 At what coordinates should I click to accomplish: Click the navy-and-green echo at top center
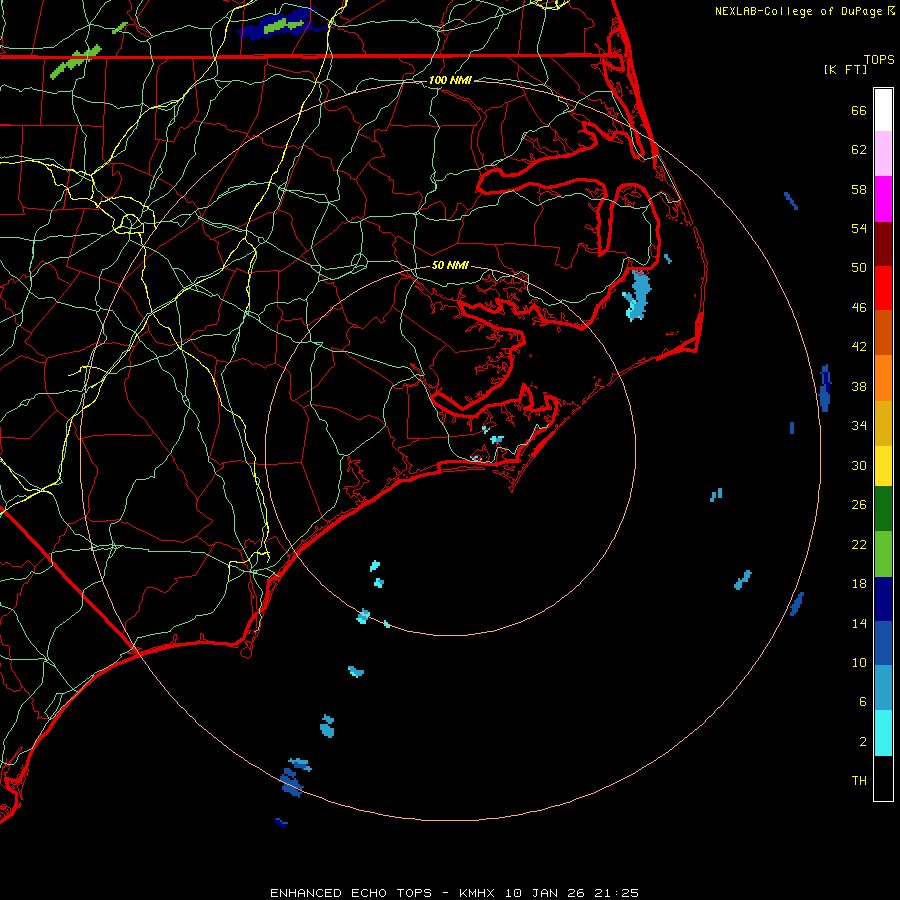281,24
